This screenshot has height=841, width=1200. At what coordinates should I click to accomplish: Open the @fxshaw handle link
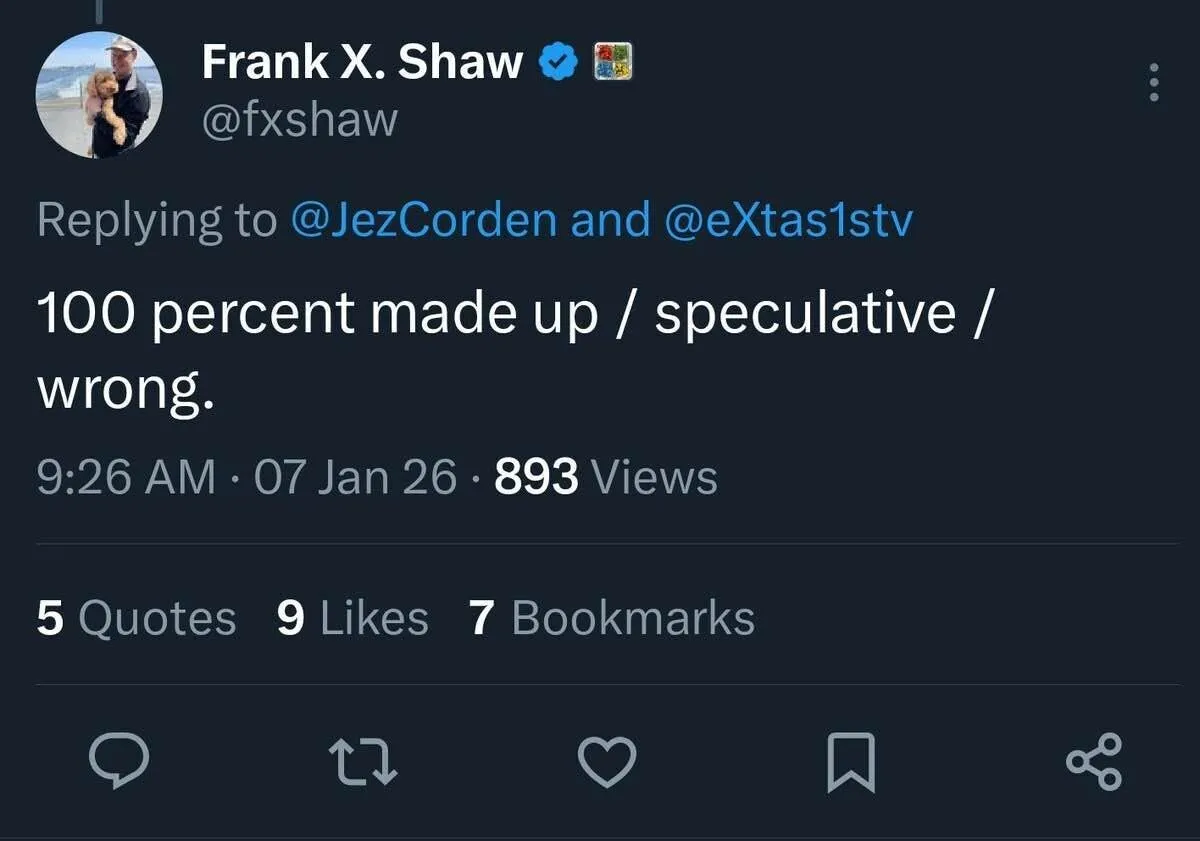[300, 120]
